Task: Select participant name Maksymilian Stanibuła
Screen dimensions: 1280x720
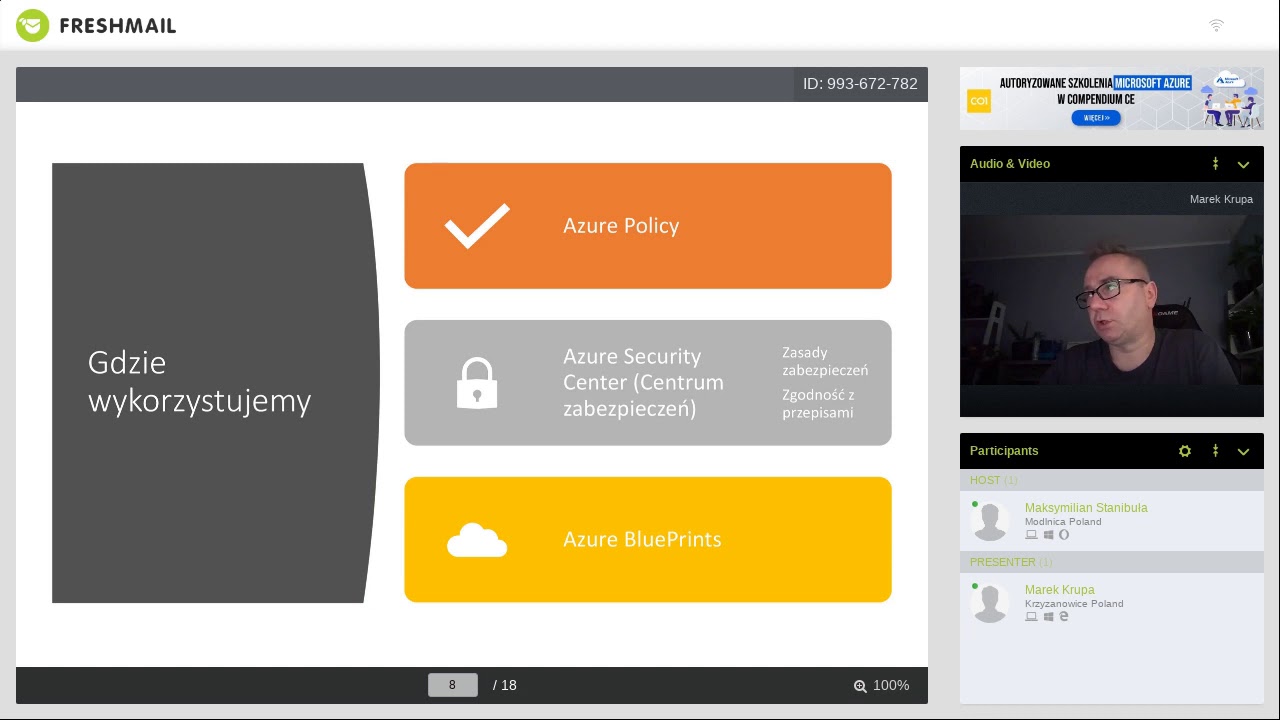Action: tap(1086, 508)
